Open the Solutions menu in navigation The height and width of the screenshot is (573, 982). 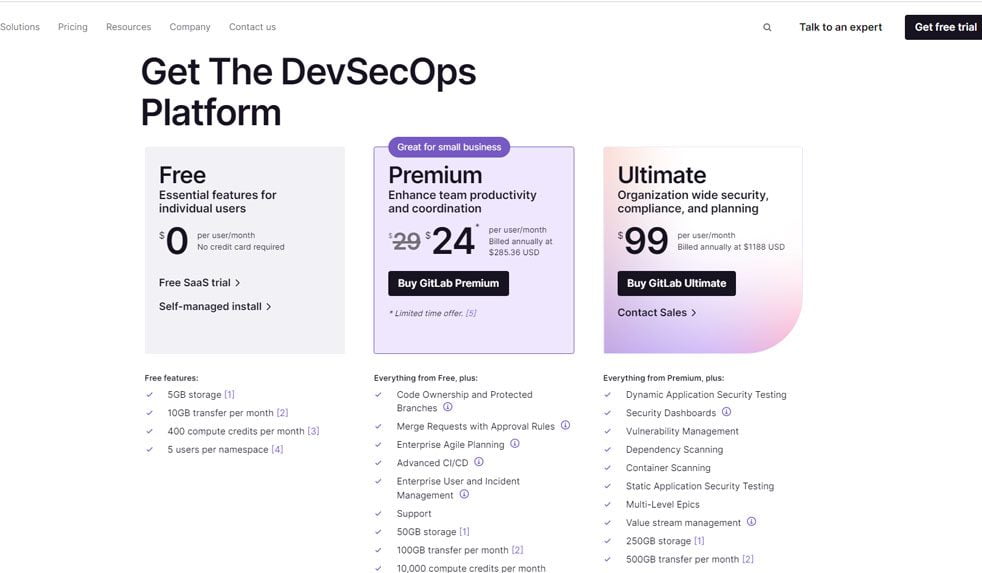click(x=20, y=27)
